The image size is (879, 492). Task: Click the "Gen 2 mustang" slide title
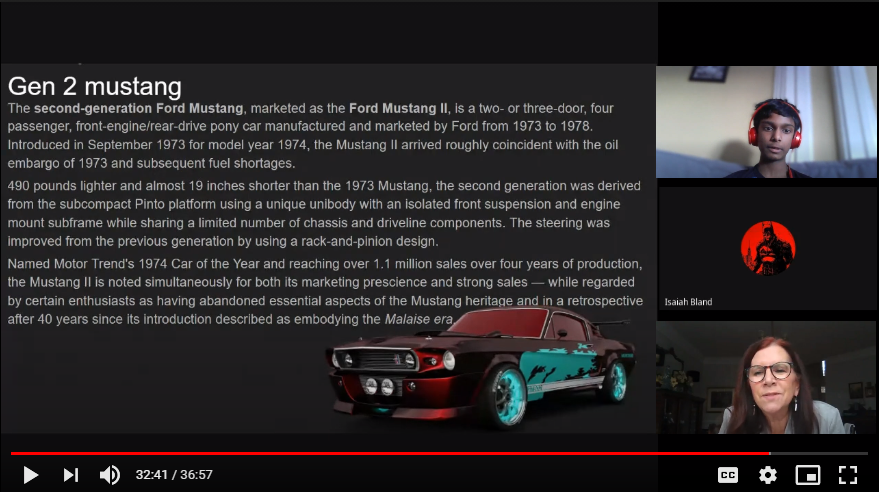pyautogui.click(x=94, y=86)
